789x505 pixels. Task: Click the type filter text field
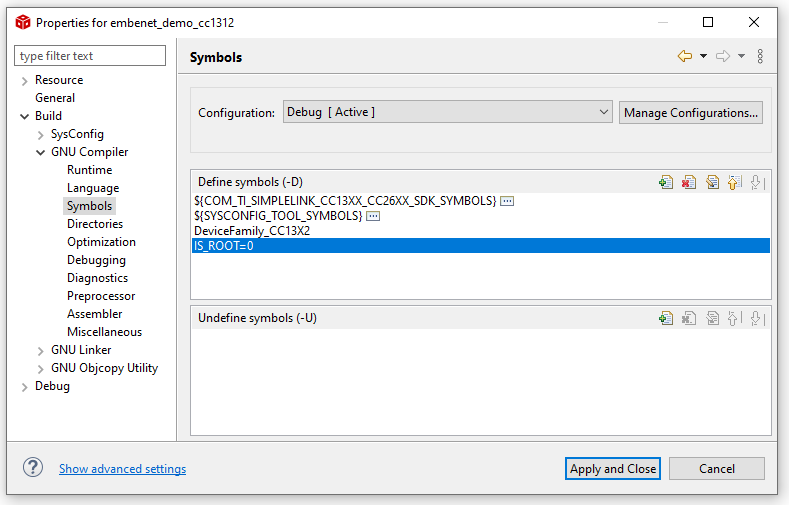tap(90, 55)
